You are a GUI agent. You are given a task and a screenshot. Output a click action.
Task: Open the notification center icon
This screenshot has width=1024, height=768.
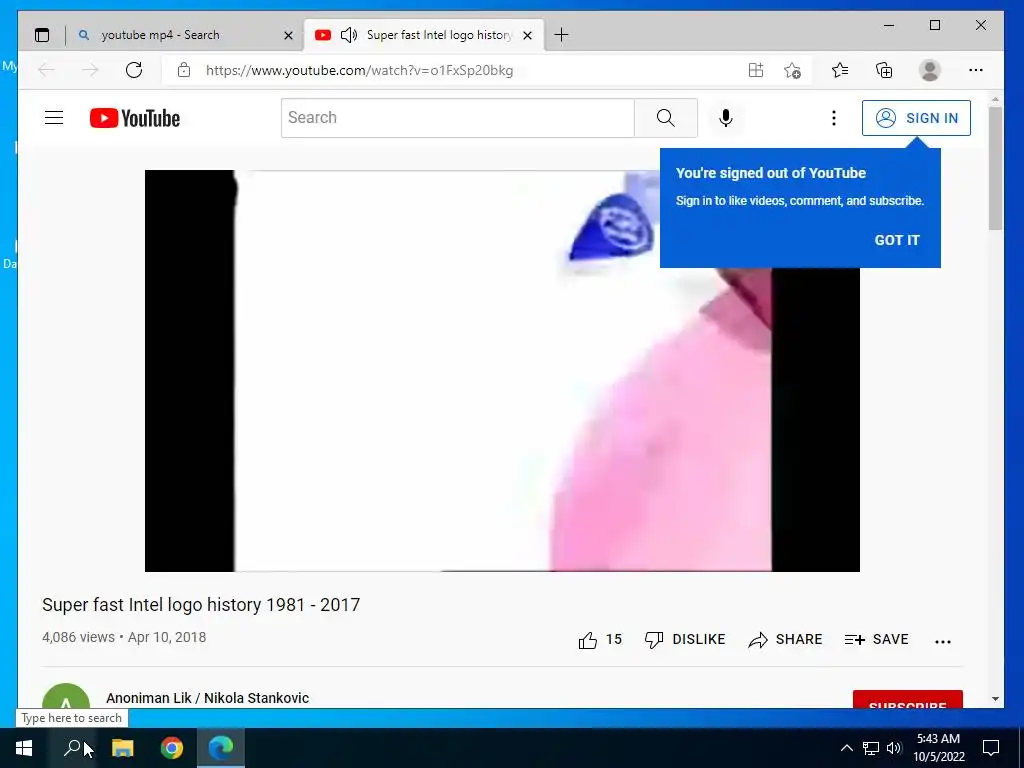click(991, 748)
